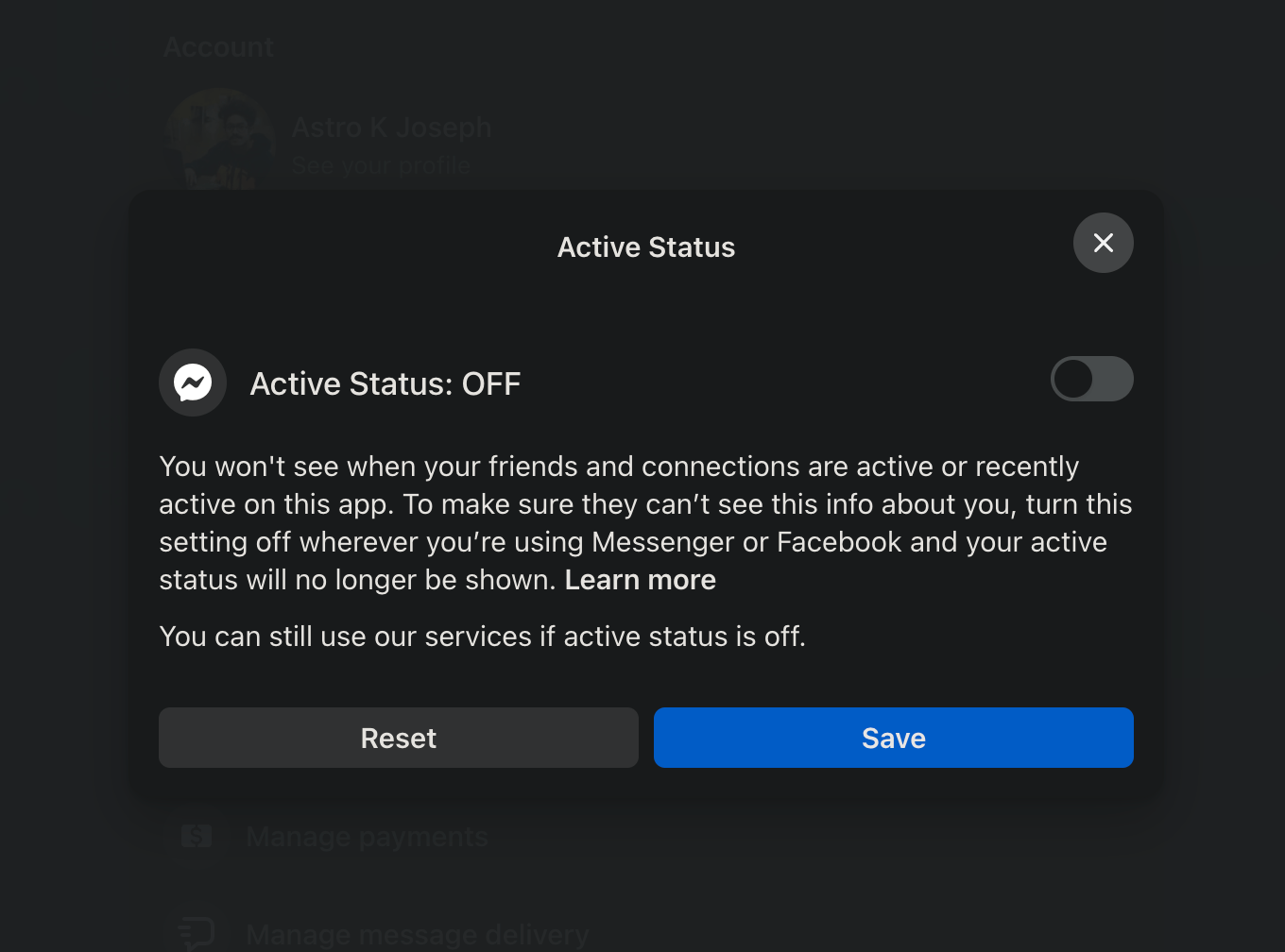Image resolution: width=1285 pixels, height=952 pixels.
Task: Select the Manage message delivery row
Action: point(417,933)
